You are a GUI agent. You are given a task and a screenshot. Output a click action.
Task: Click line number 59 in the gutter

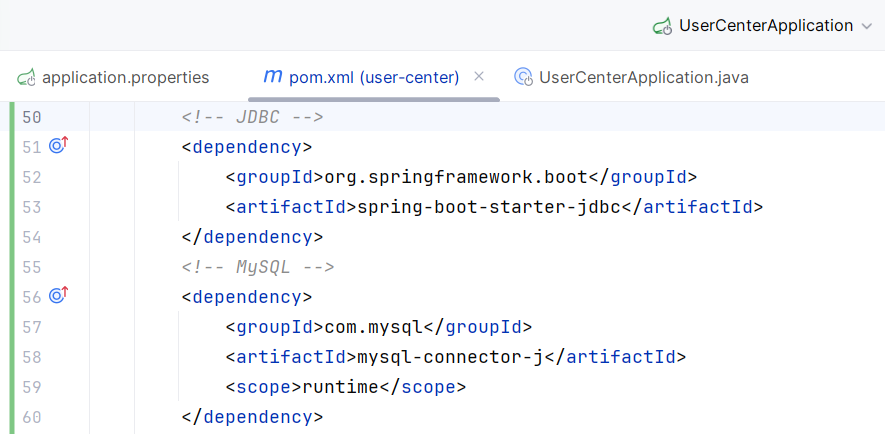pos(31,387)
